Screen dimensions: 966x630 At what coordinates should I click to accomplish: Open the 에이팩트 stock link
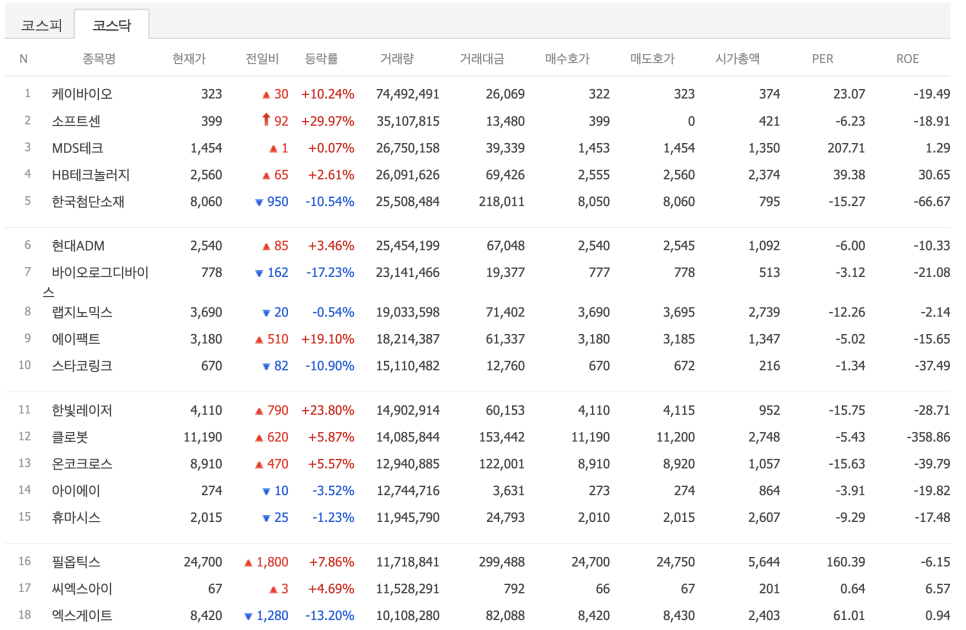(x=76, y=339)
